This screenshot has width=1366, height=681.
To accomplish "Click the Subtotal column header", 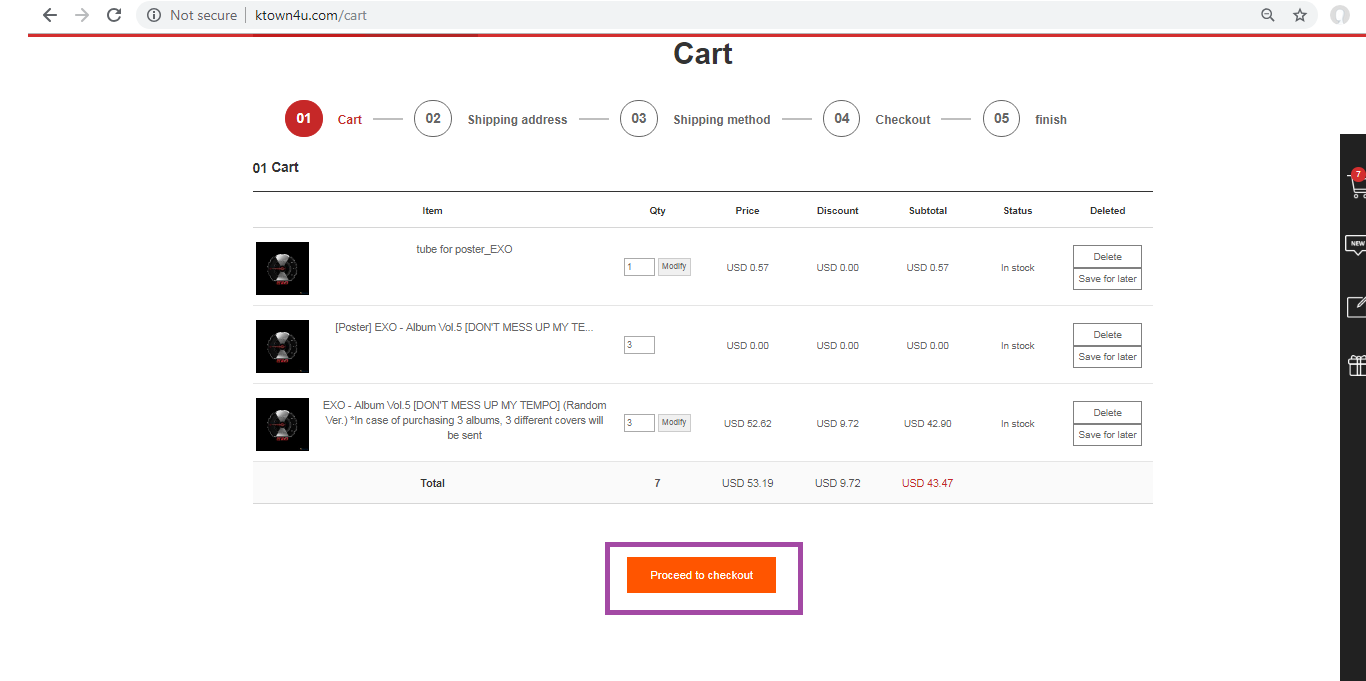I will 927,211.
